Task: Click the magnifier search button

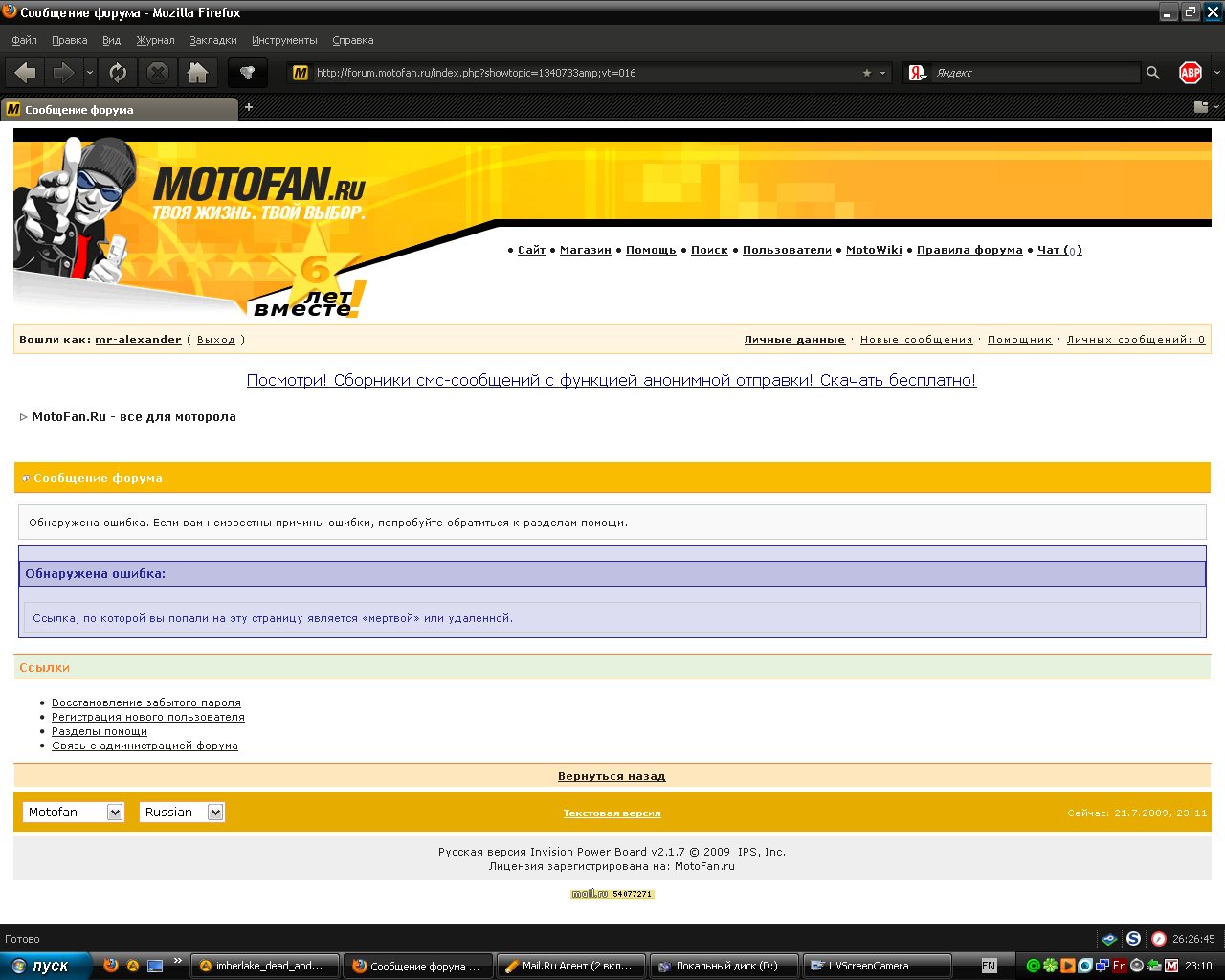Action: pos(1153,73)
